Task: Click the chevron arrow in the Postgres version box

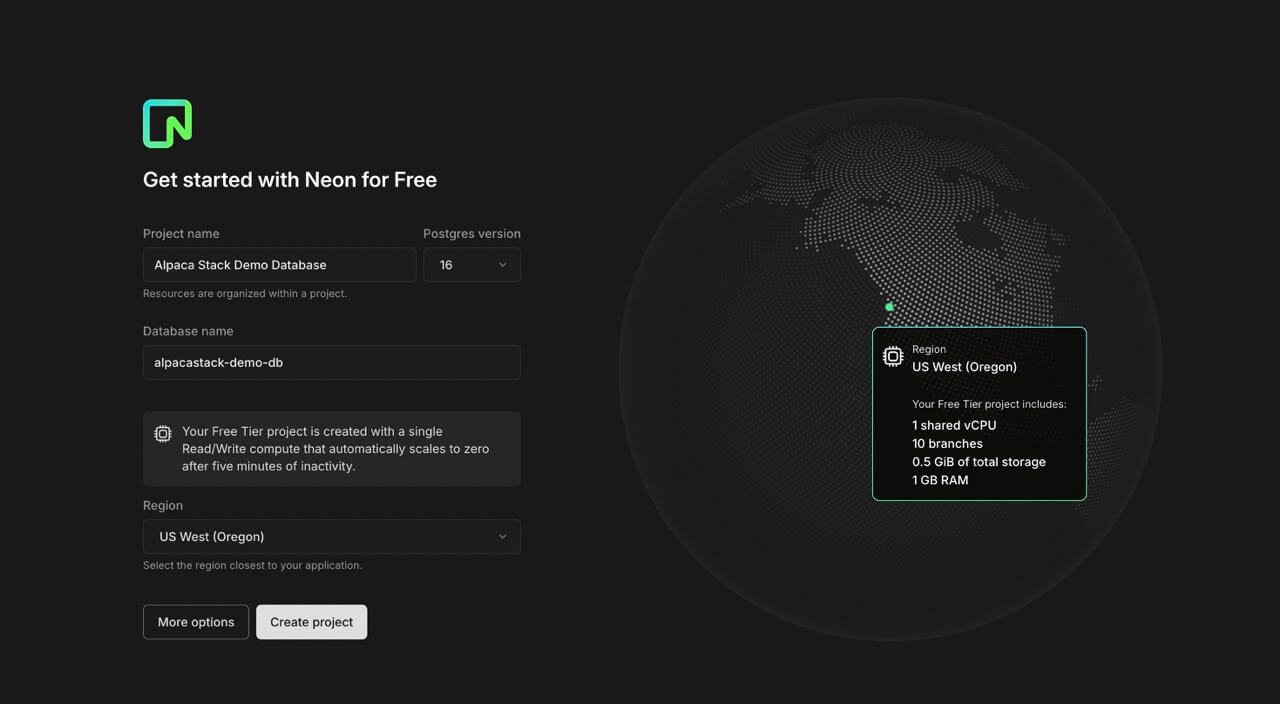Action: pos(502,265)
